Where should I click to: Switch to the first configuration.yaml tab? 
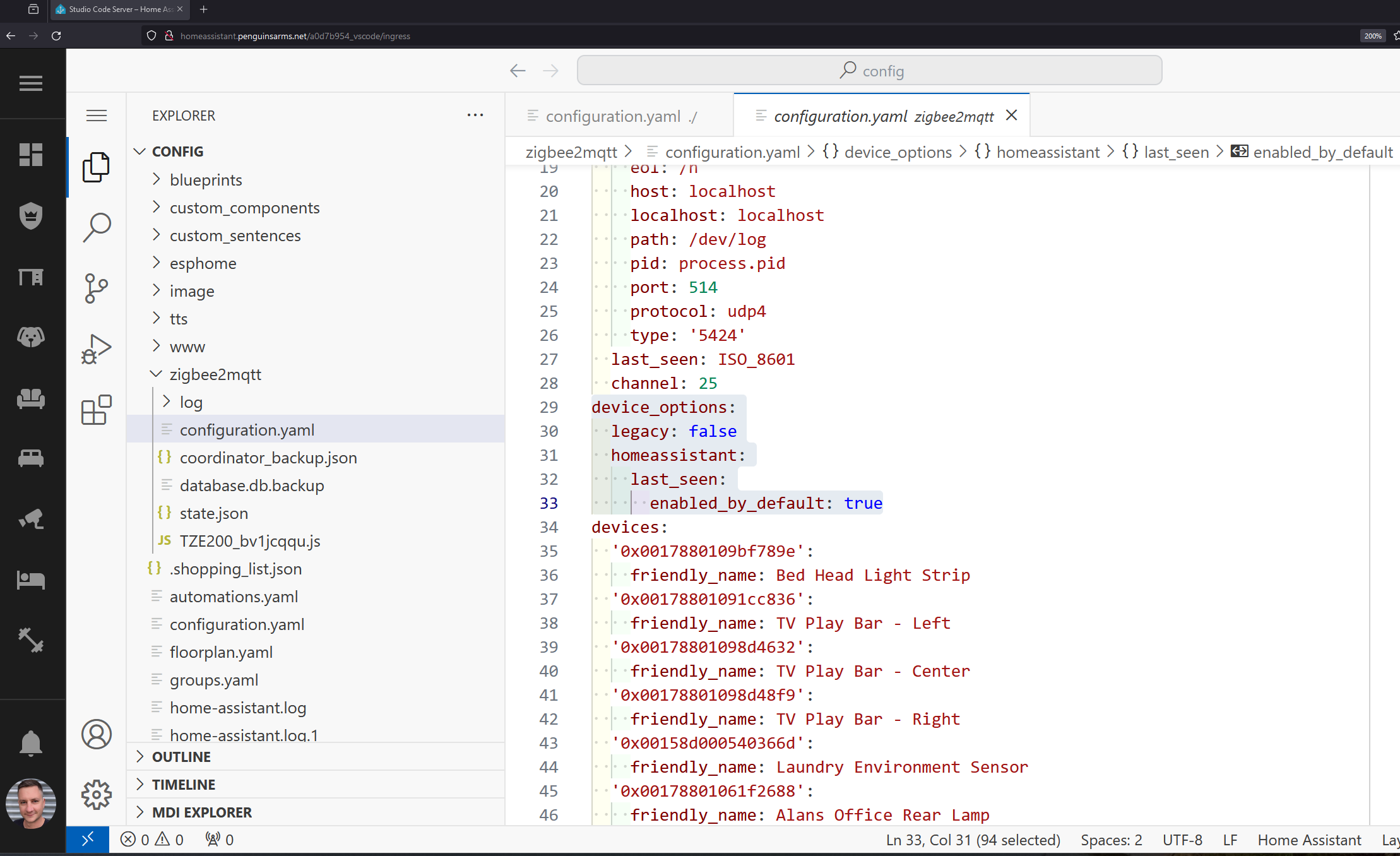[613, 116]
